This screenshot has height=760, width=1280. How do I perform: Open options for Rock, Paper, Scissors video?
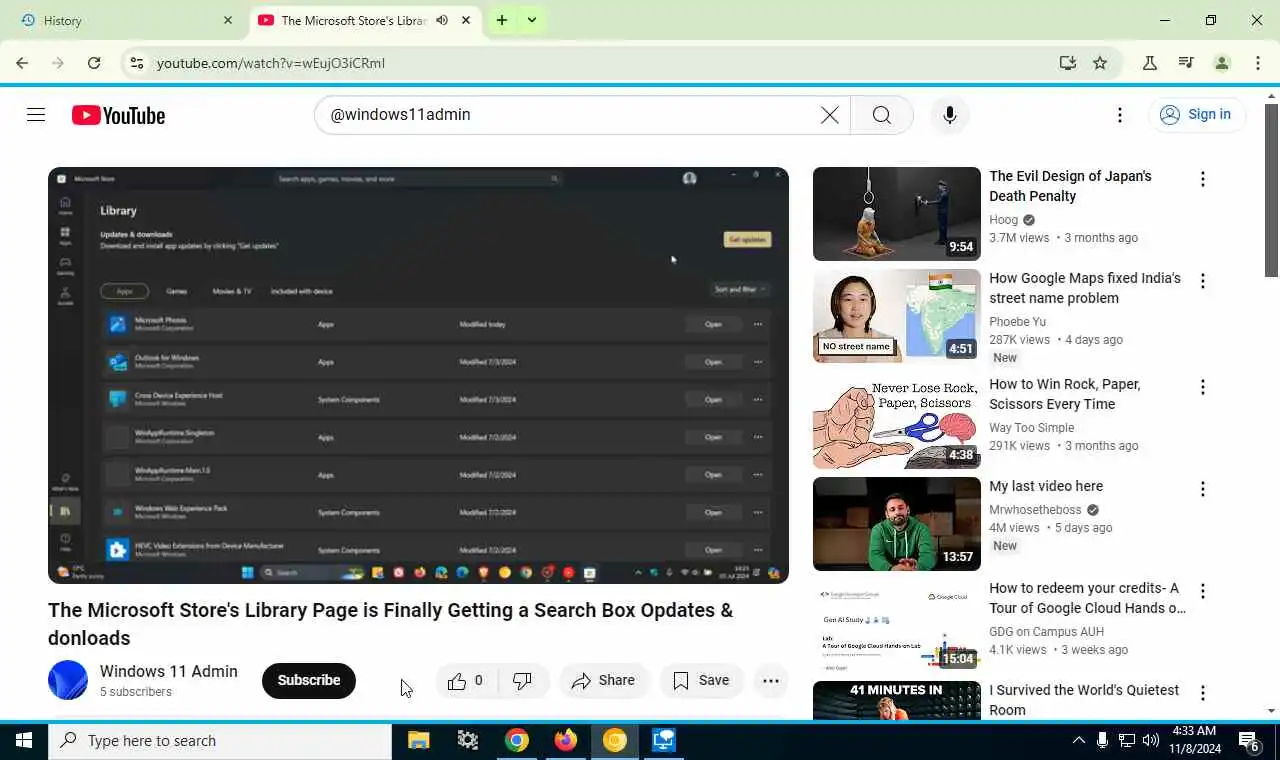coord(1203,388)
